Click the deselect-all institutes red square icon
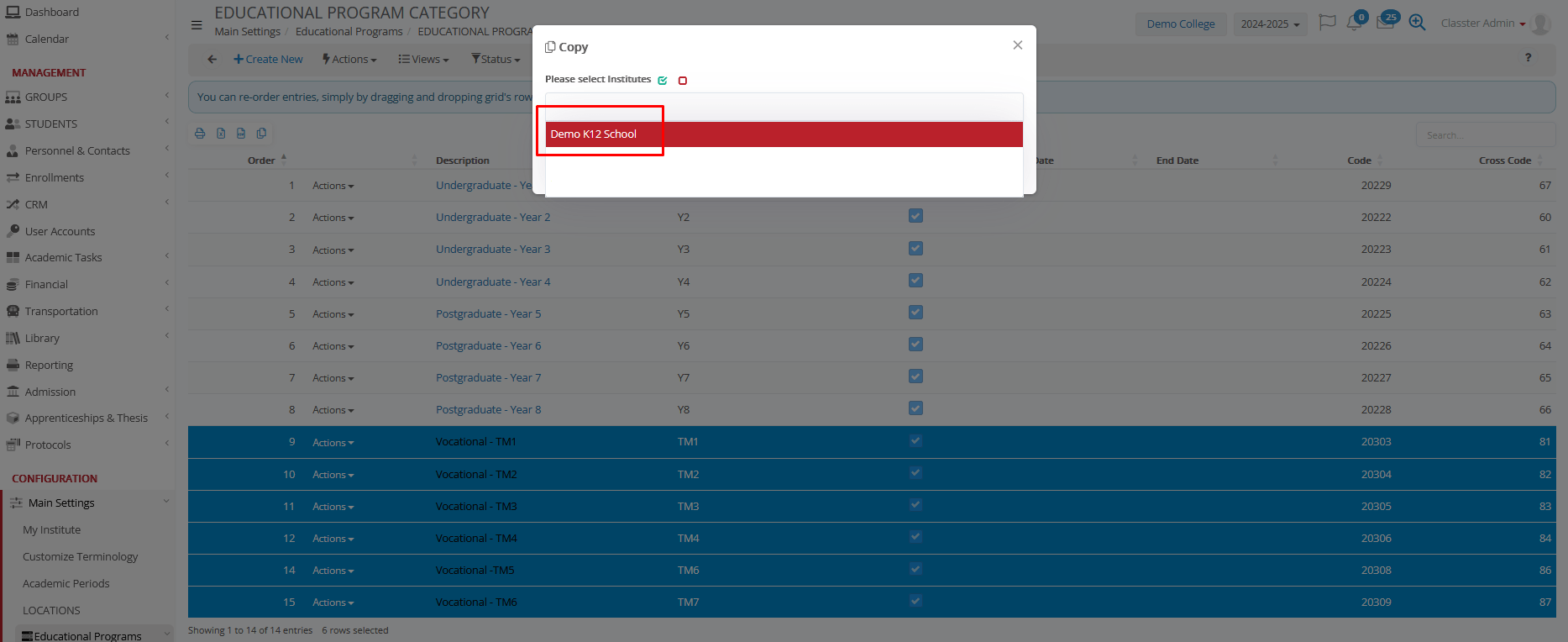 tap(683, 81)
